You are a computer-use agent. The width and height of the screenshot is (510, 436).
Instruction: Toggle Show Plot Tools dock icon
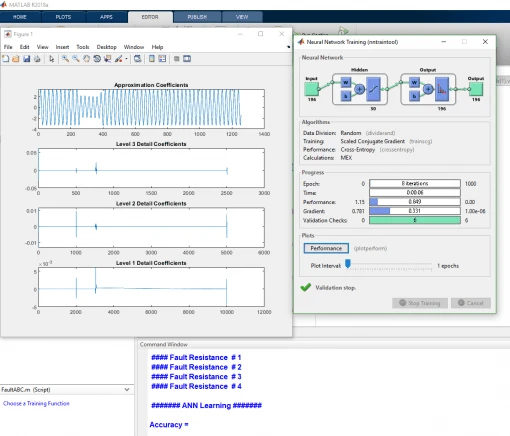[187, 59]
